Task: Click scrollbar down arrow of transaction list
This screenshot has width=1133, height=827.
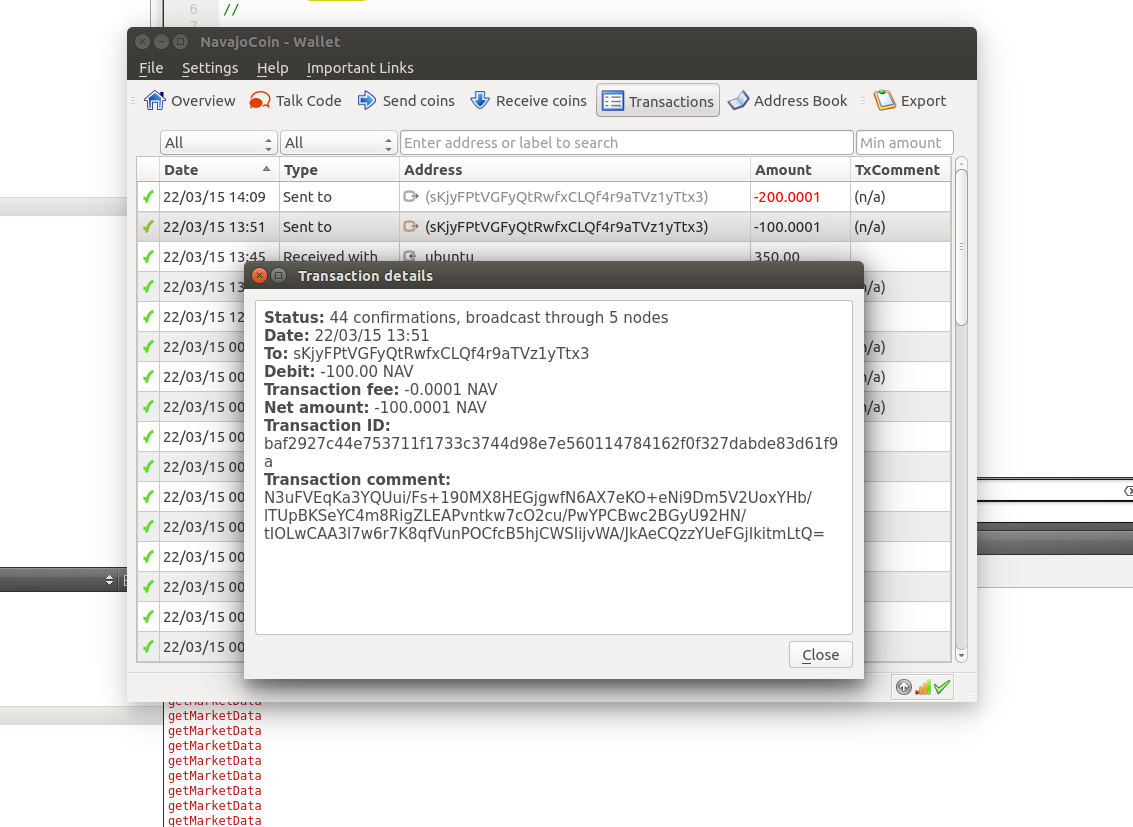Action: (960, 656)
